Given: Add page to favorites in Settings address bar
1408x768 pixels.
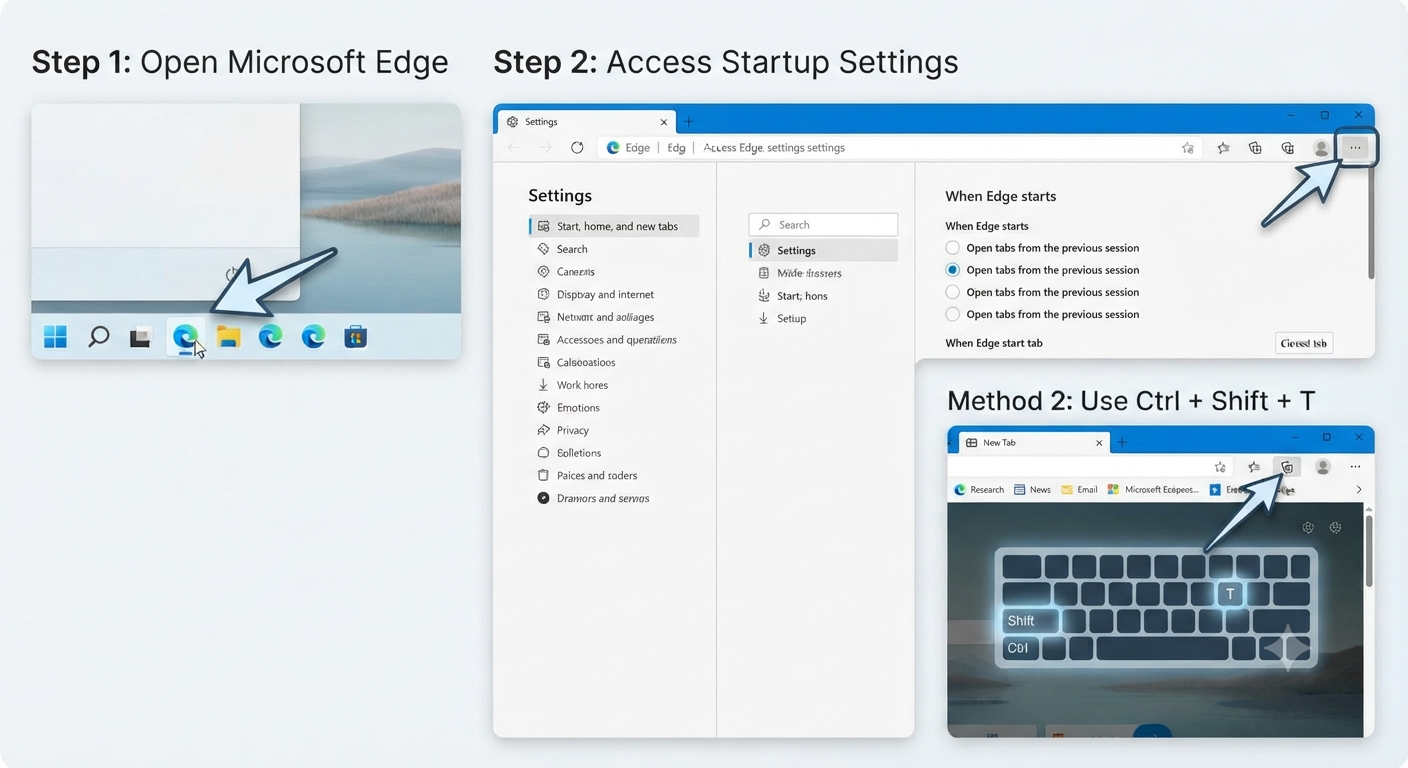Looking at the screenshot, I should tap(1187, 148).
